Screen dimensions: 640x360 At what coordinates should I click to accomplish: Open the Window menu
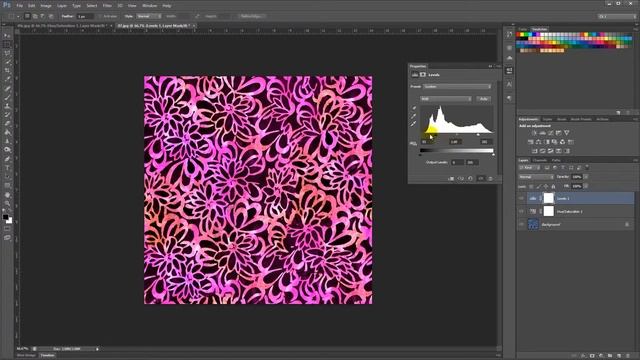149,6
